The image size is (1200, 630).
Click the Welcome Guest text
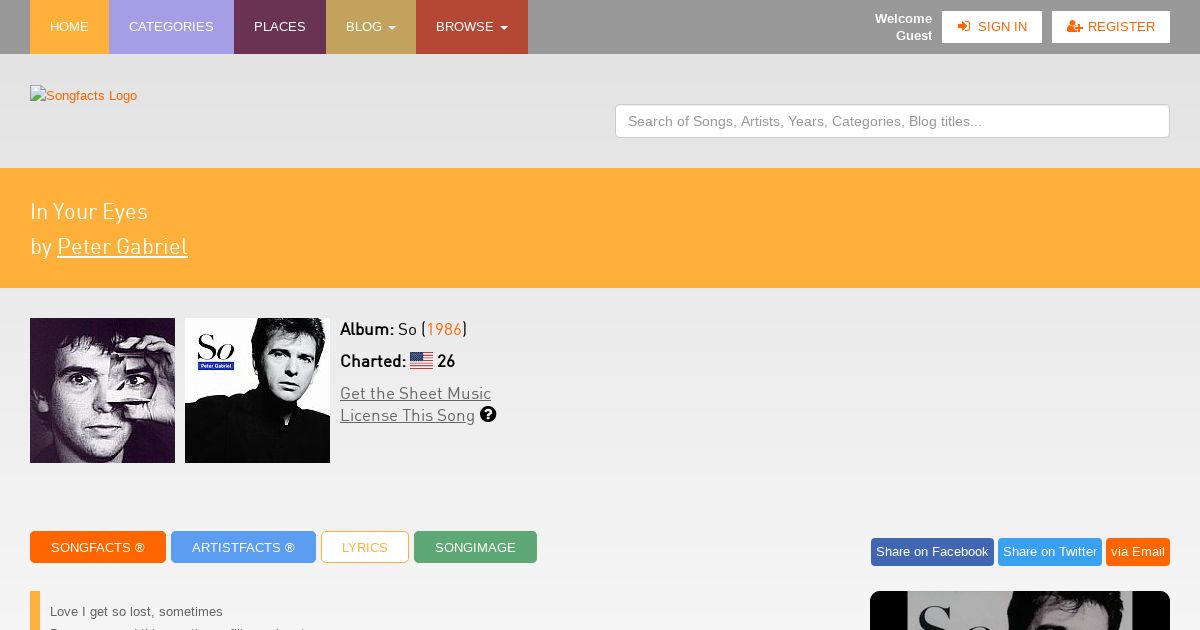click(903, 27)
